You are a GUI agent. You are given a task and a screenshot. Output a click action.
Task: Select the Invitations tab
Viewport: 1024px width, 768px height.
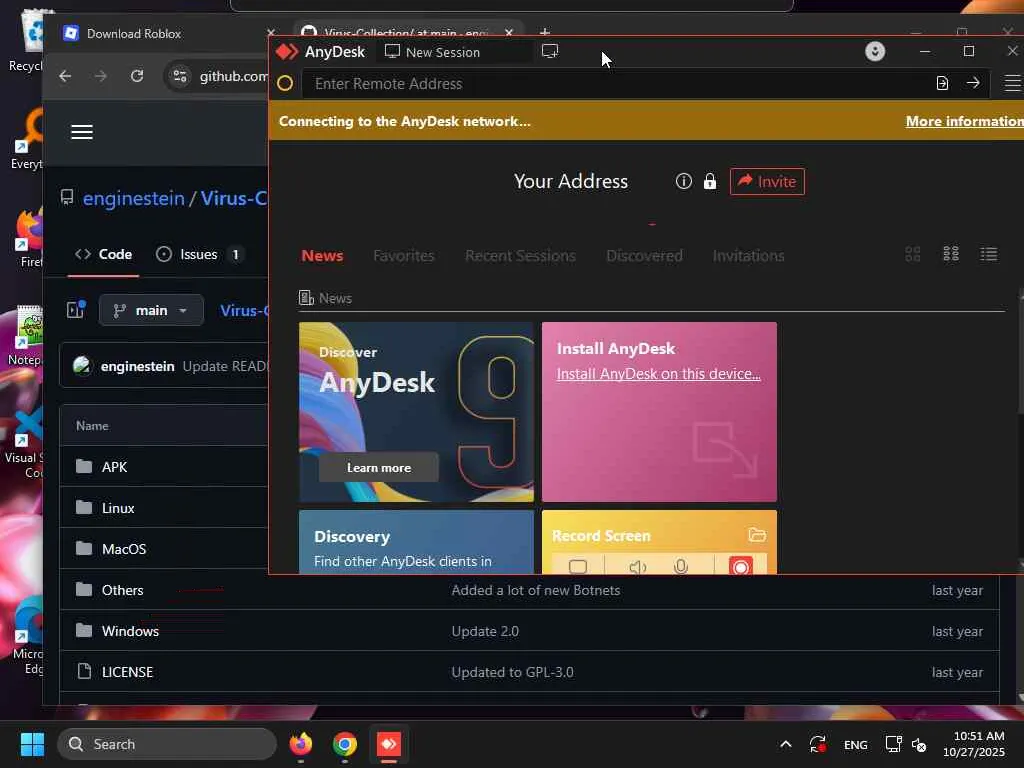[x=748, y=255]
